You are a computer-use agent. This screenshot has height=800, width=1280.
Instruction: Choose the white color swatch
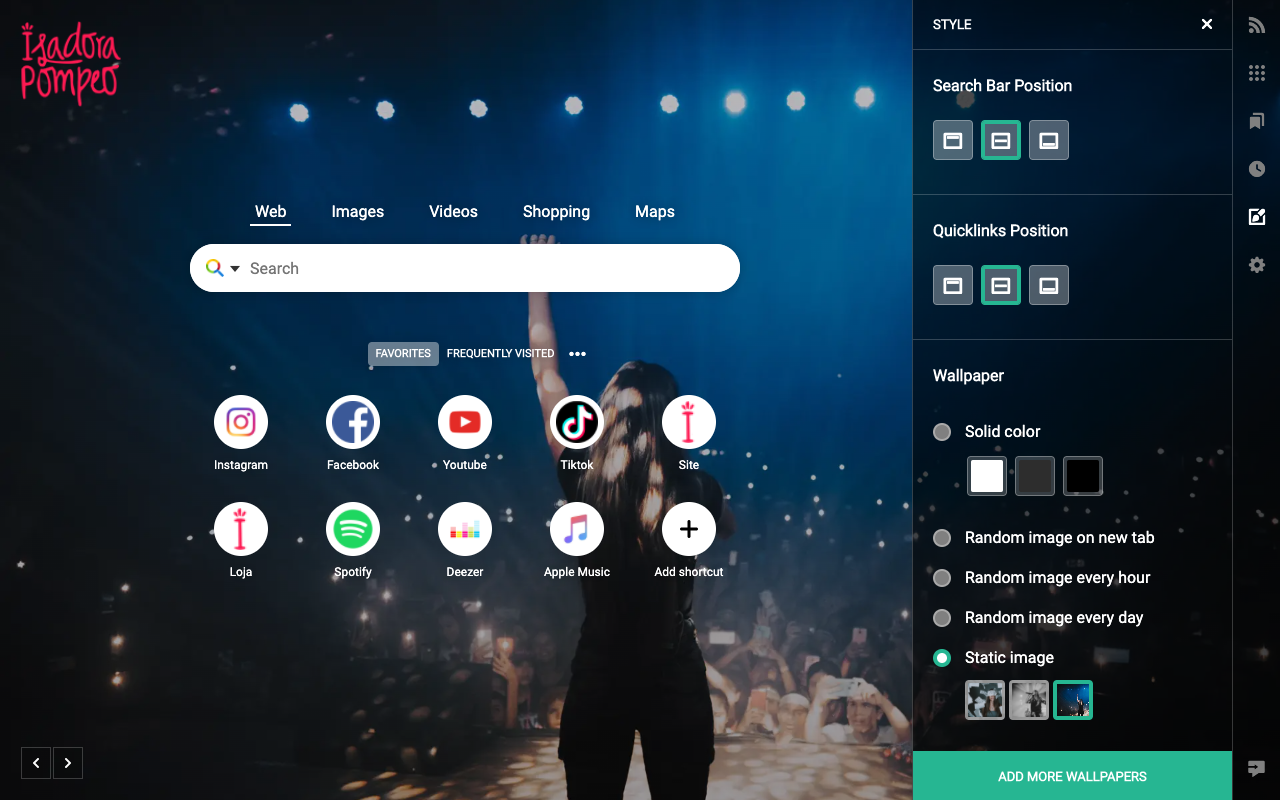[987, 476]
